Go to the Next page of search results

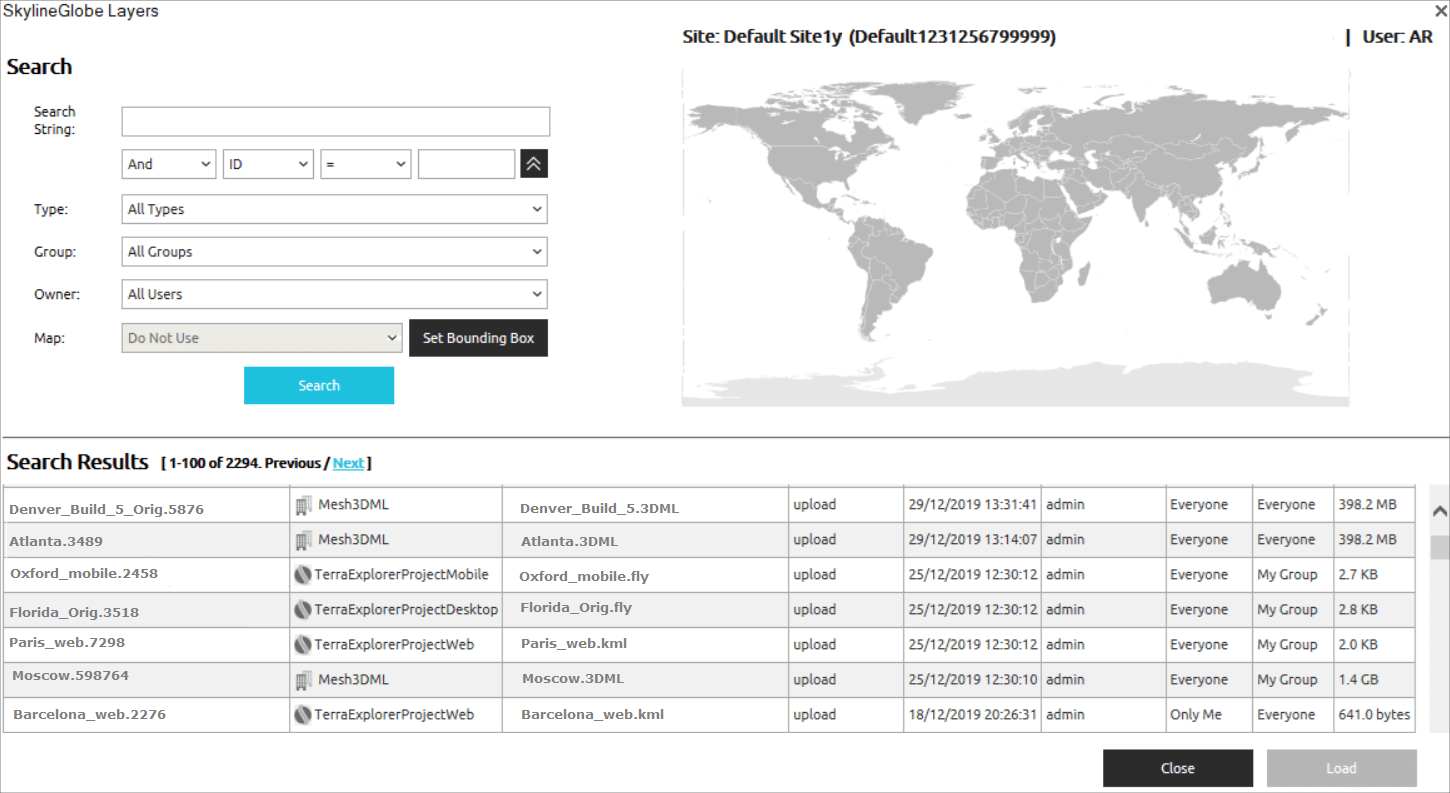(x=349, y=463)
